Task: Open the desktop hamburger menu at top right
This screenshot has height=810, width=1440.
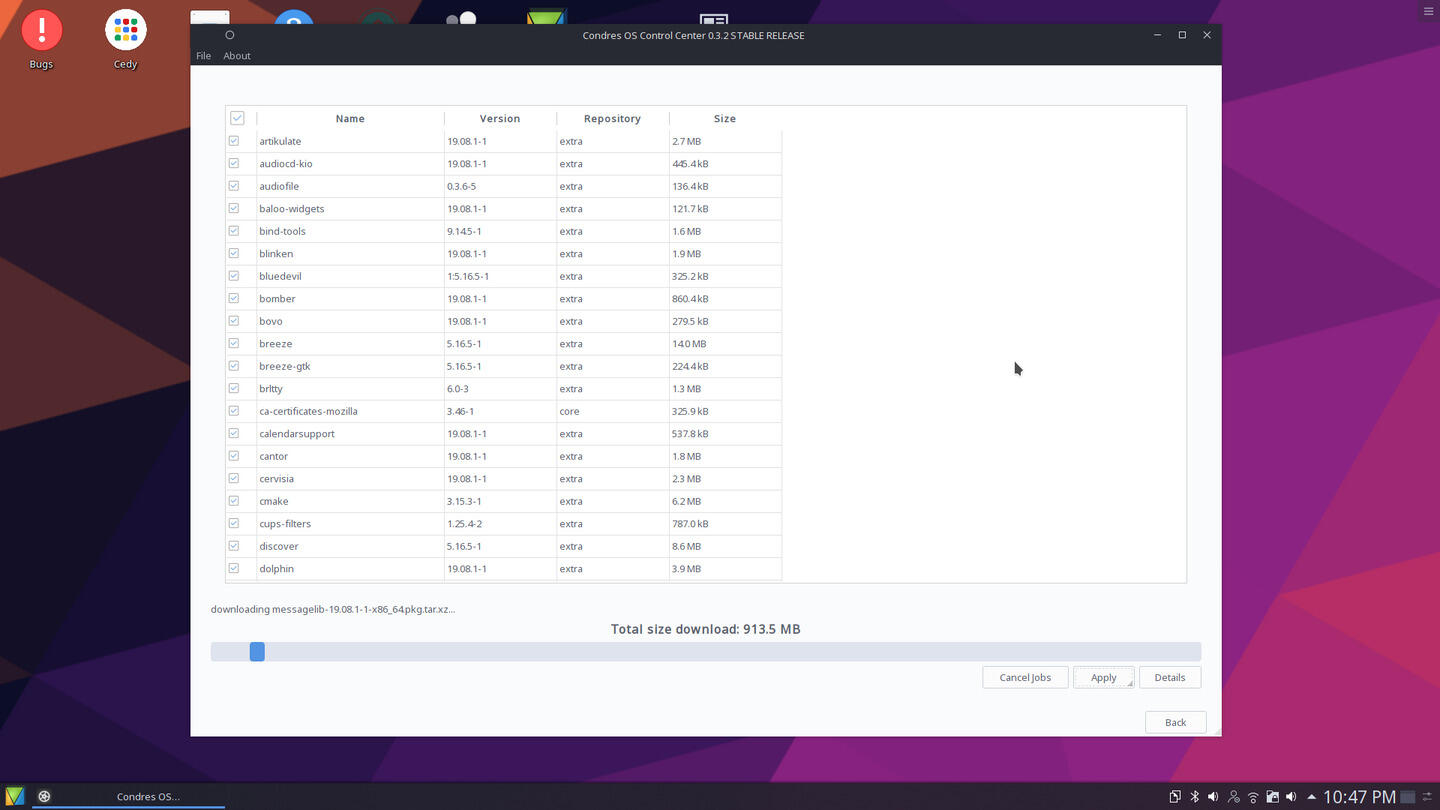Action: coord(1427,11)
